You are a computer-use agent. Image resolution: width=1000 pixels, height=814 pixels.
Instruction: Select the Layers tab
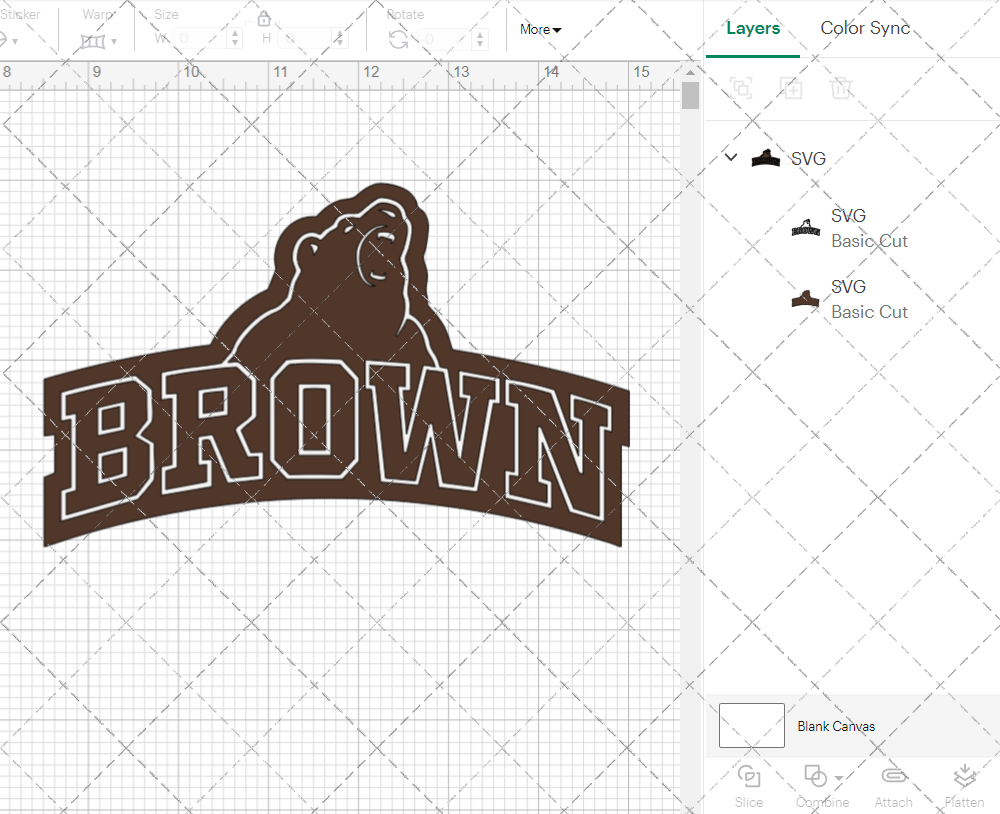[753, 28]
